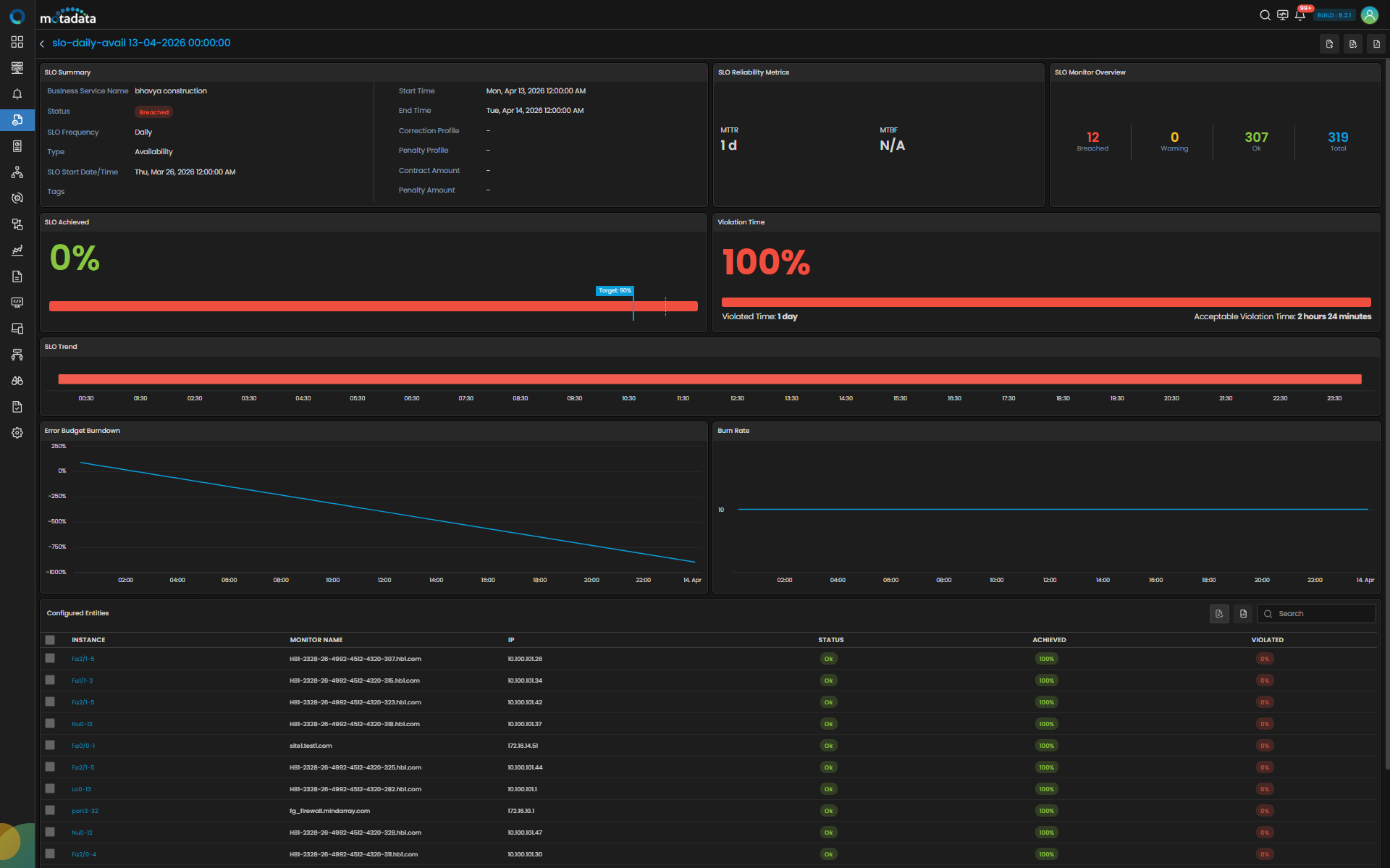Click the rightmost export icon in page header
The height and width of the screenshot is (868, 1390).
tap(1376, 44)
